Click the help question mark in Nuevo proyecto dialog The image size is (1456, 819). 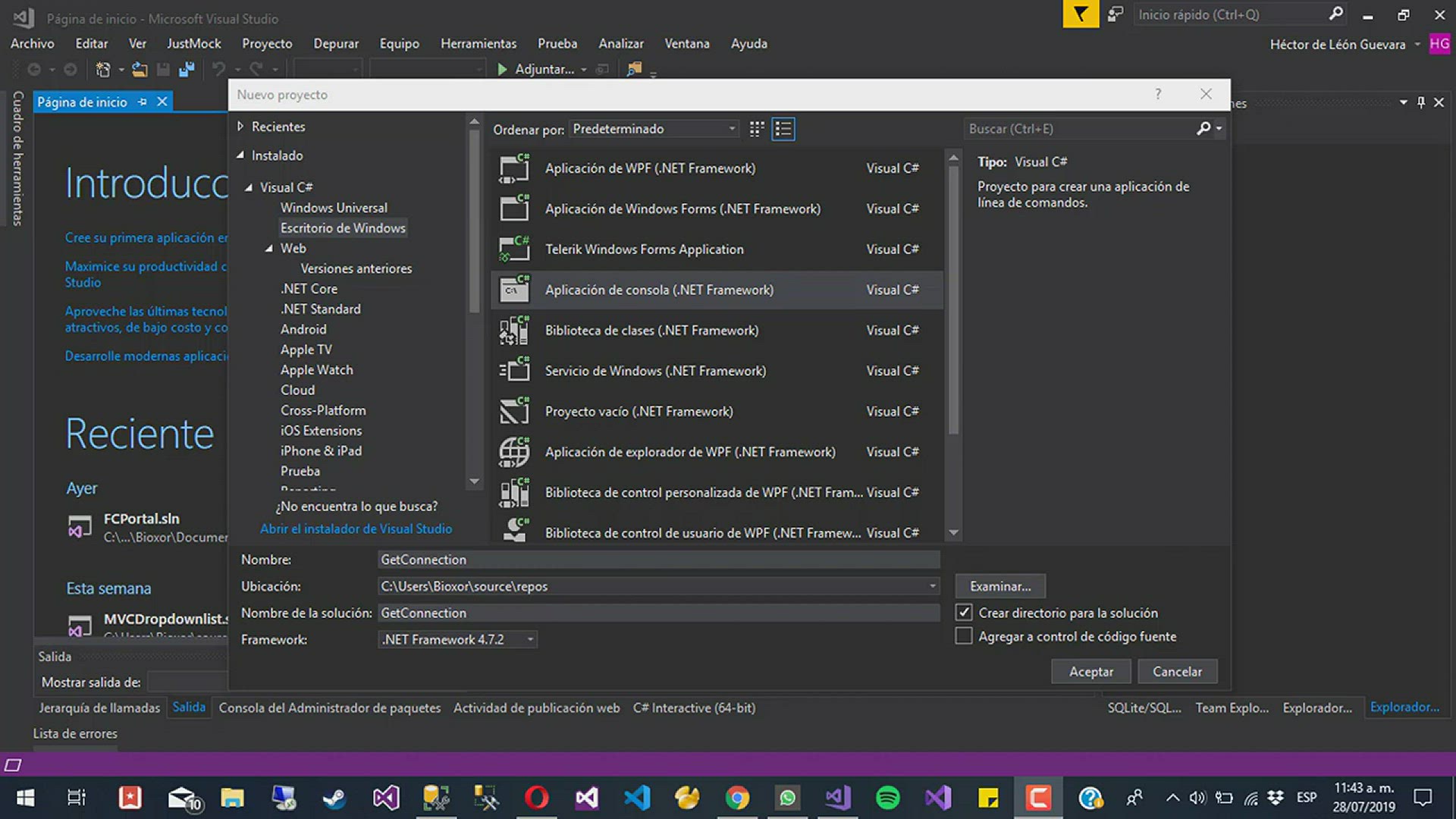point(1158,94)
